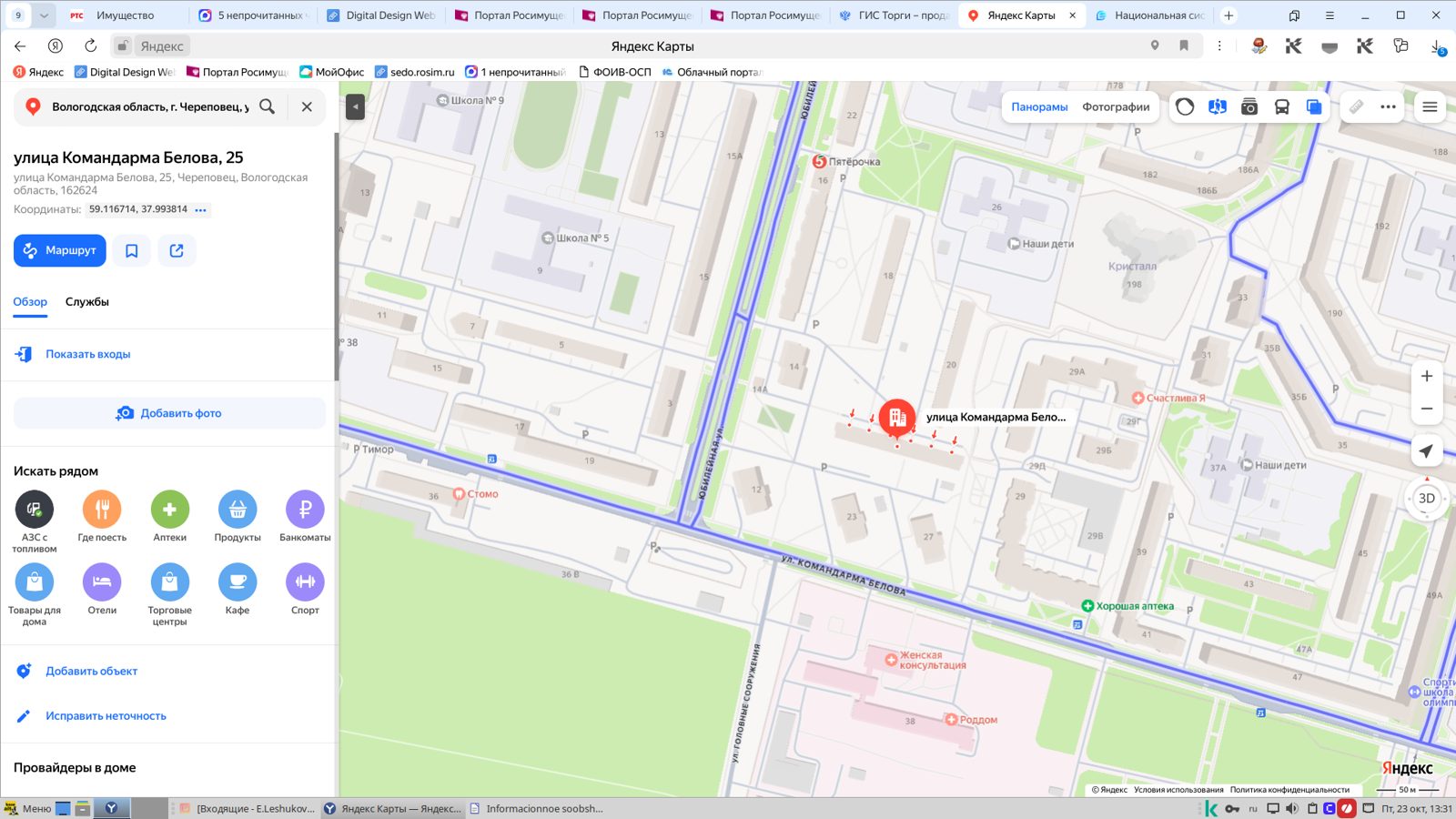Search nearby Спорт
The width and height of the screenshot is (1456, 819).
305,589
